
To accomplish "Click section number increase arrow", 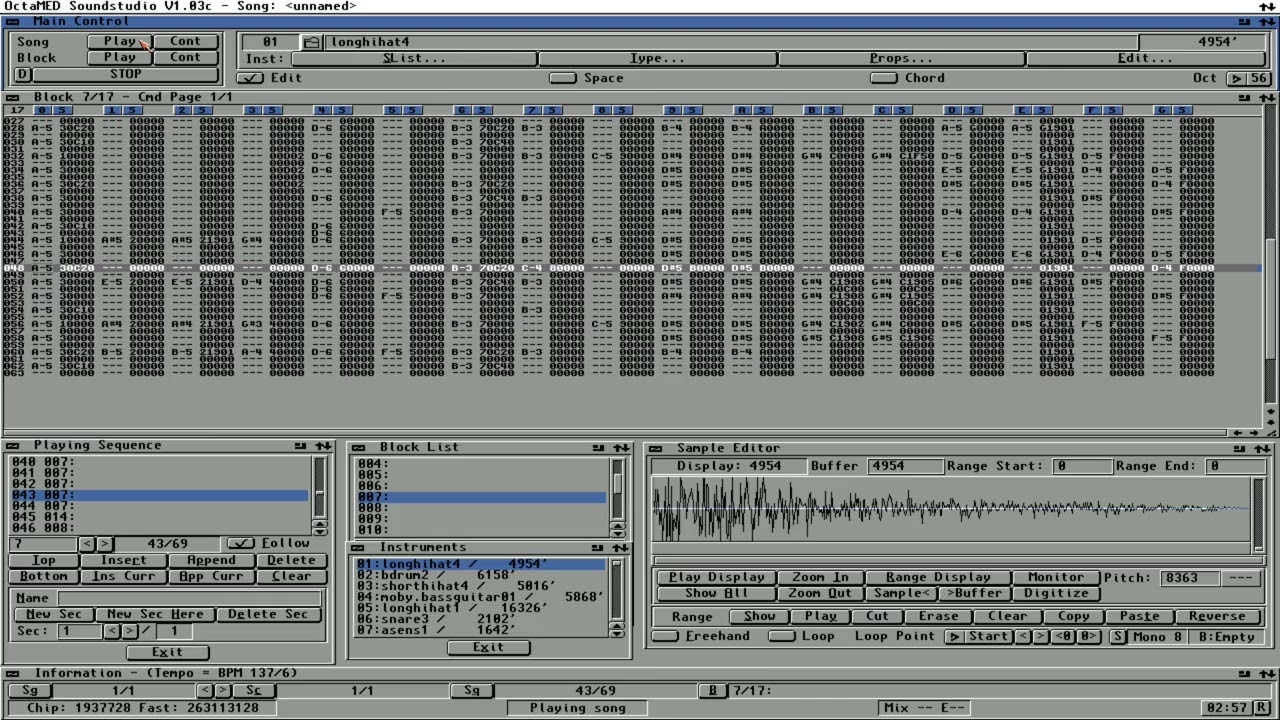I will (x=129, y=631).
